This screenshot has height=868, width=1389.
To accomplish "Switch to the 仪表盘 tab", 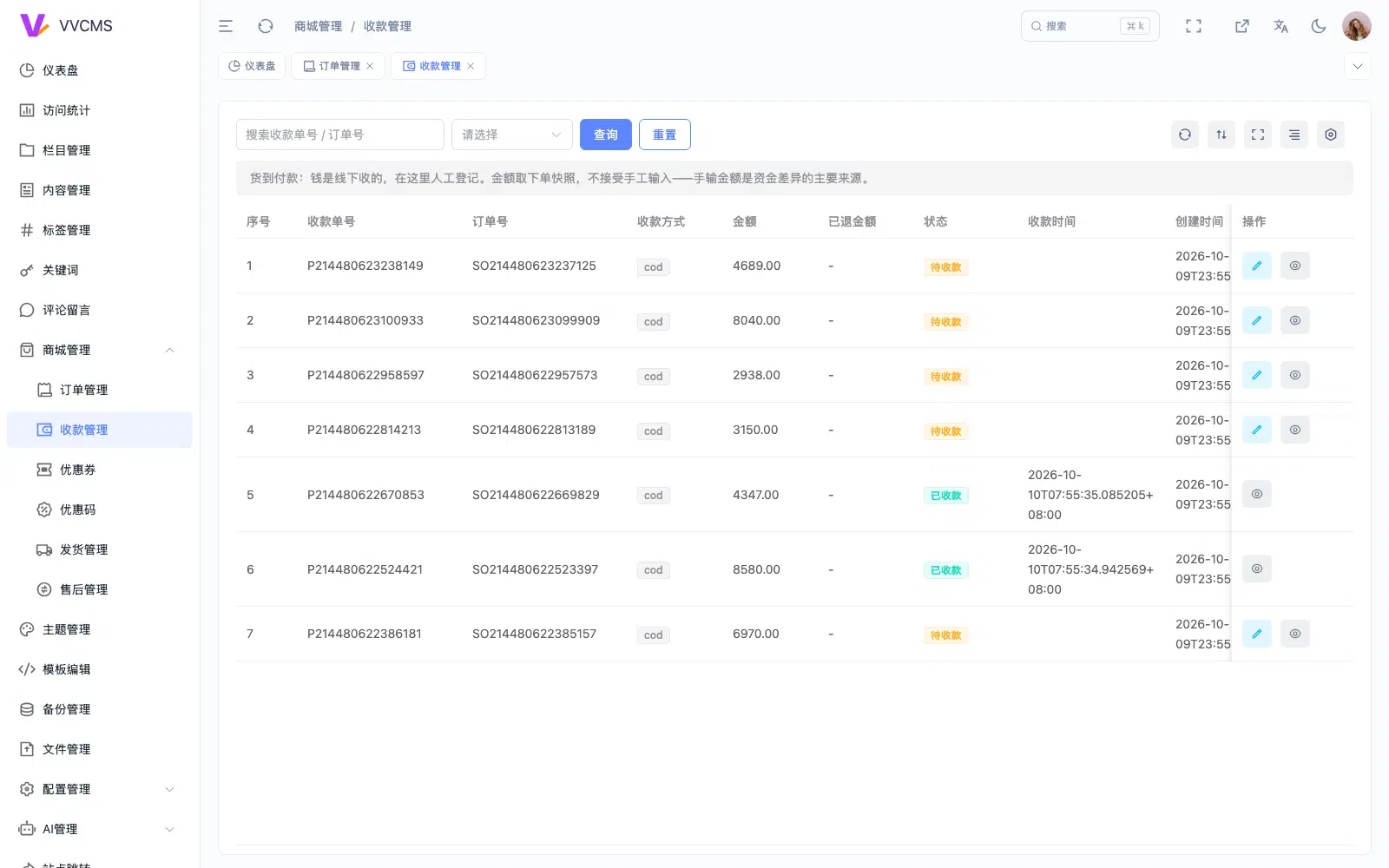I will pyautogui.click(x=252, y=66).
